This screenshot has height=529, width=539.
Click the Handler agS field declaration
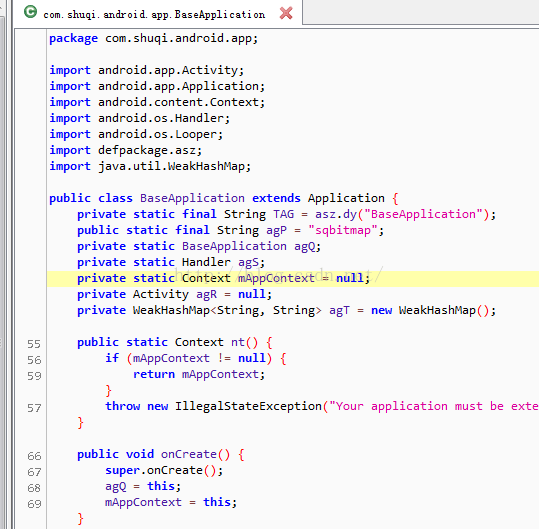[171, 262]
